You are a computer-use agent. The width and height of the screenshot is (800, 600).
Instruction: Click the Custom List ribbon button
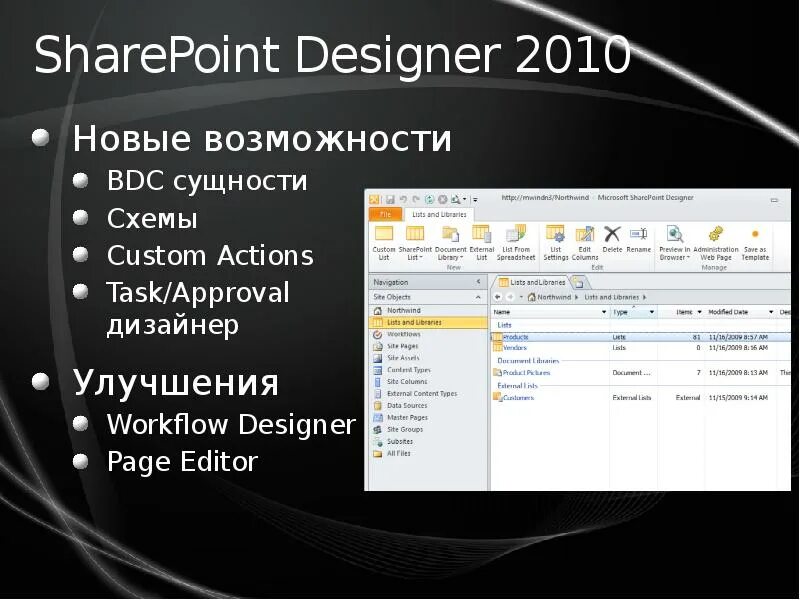[x=384, y=243]
